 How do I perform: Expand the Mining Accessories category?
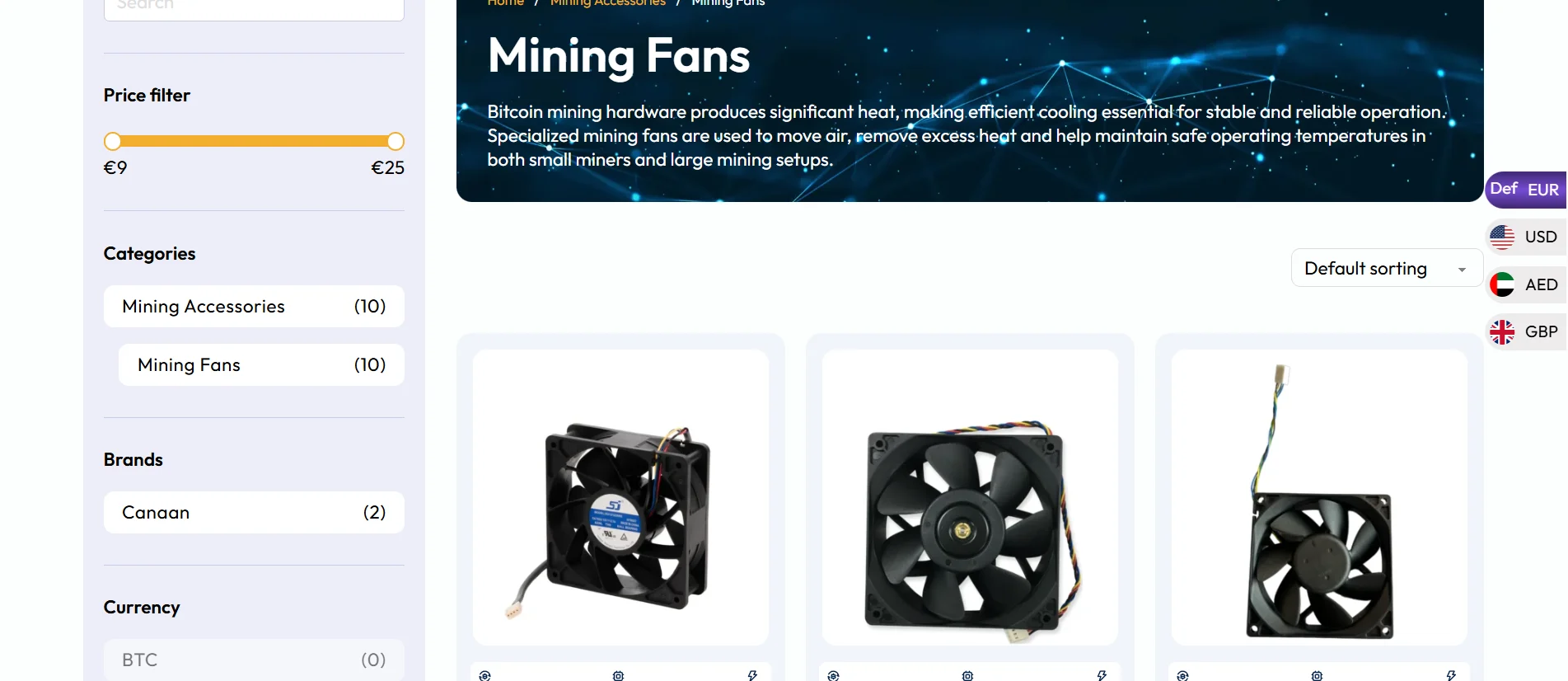pos(254,306)
